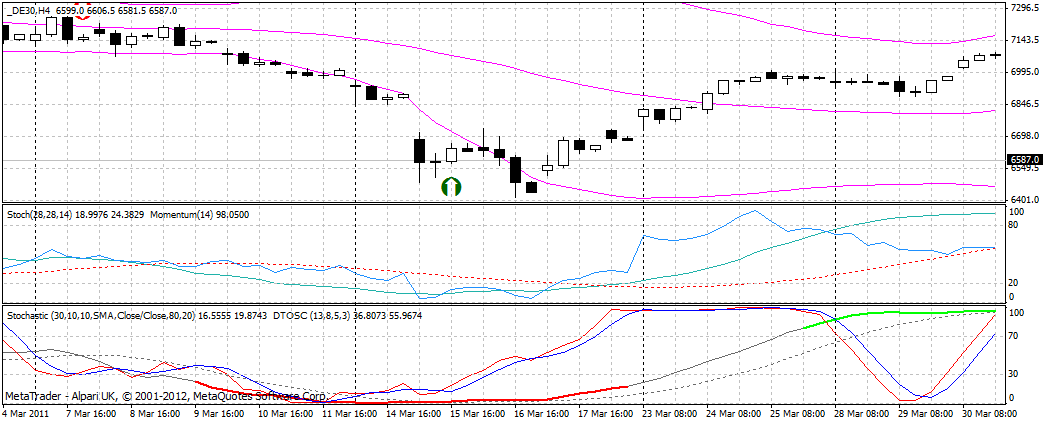Screen dimensions: 1043x421
Task: Click the 11 Mar 16:00 time label
Action: (352, 413)
